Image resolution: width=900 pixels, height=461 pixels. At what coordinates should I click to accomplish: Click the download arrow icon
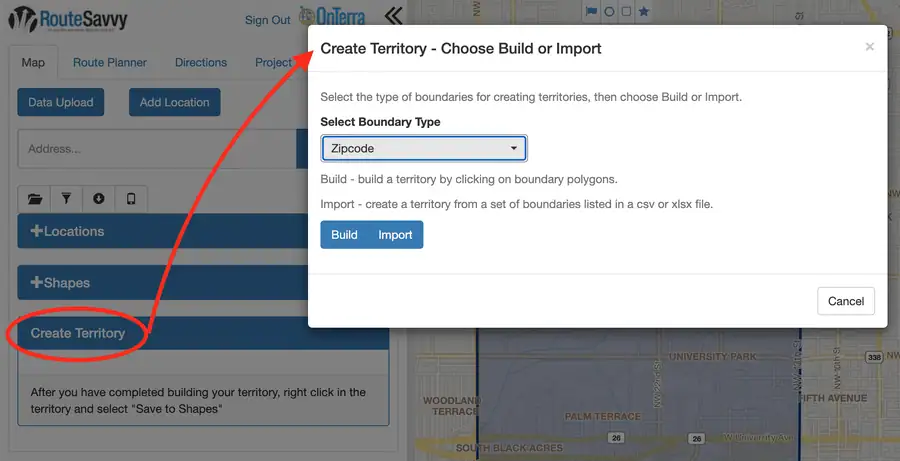click(x=99, y=199)
